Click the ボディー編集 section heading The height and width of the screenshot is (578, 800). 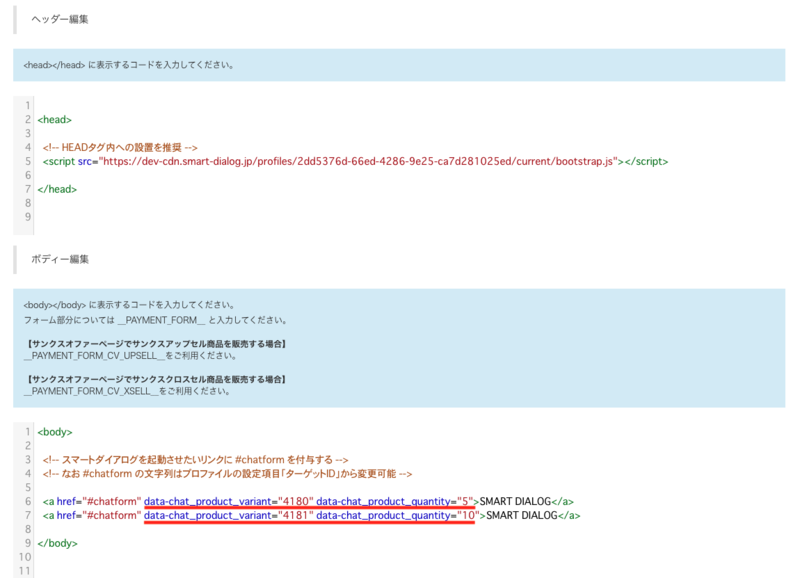tap(60, 259)
